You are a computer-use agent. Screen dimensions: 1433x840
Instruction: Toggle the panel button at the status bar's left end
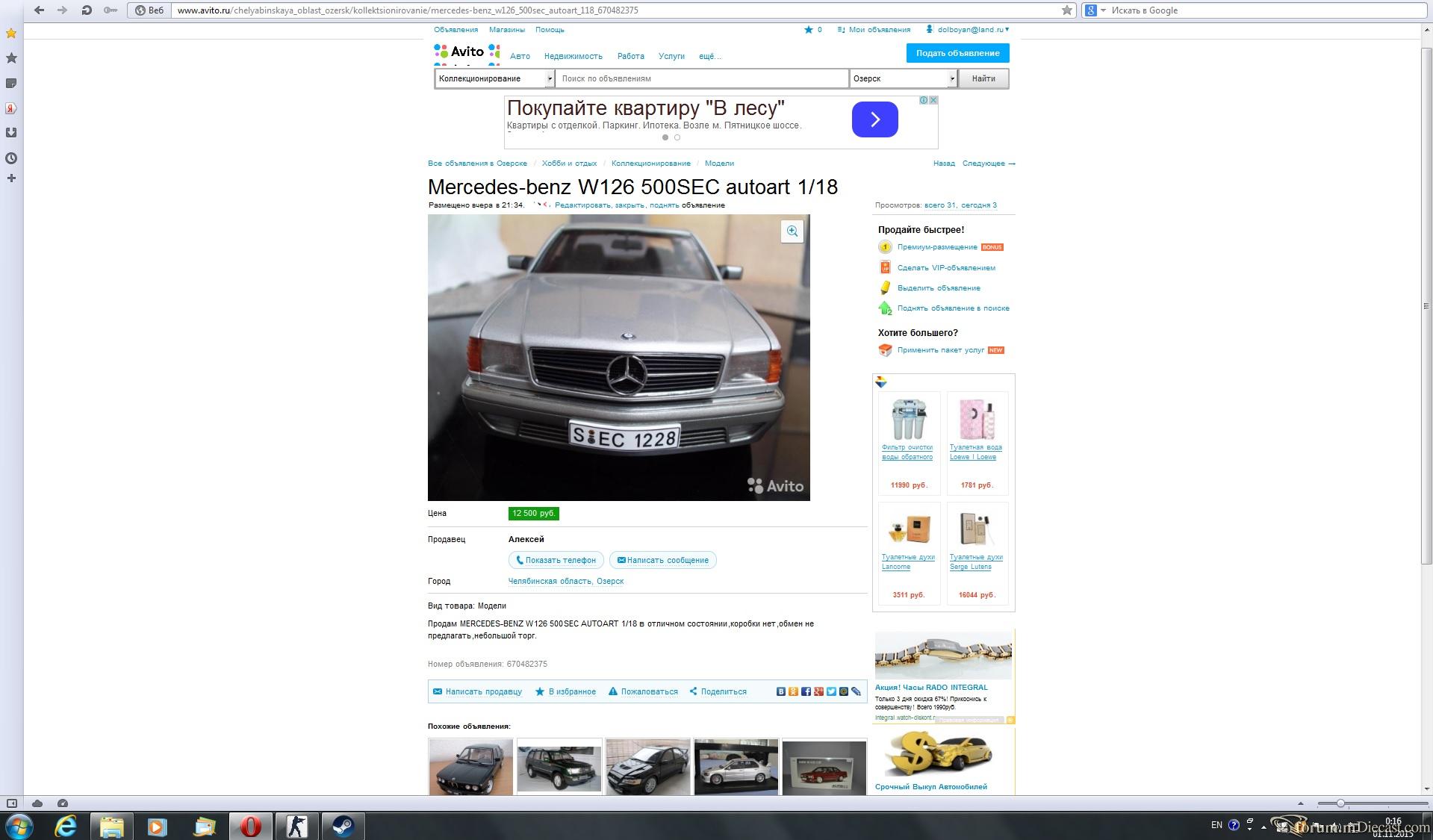(x=11, y=803)
